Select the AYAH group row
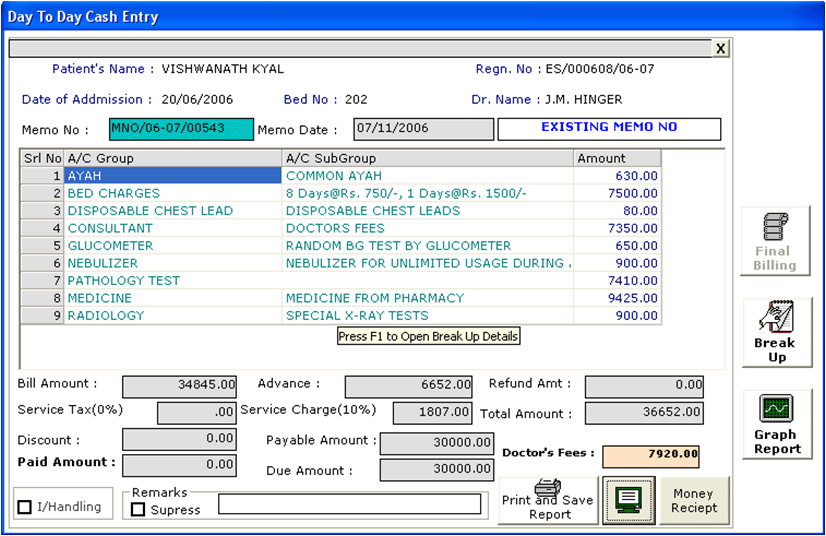Viewport: 826px width, 536px height. click(173, 176)
